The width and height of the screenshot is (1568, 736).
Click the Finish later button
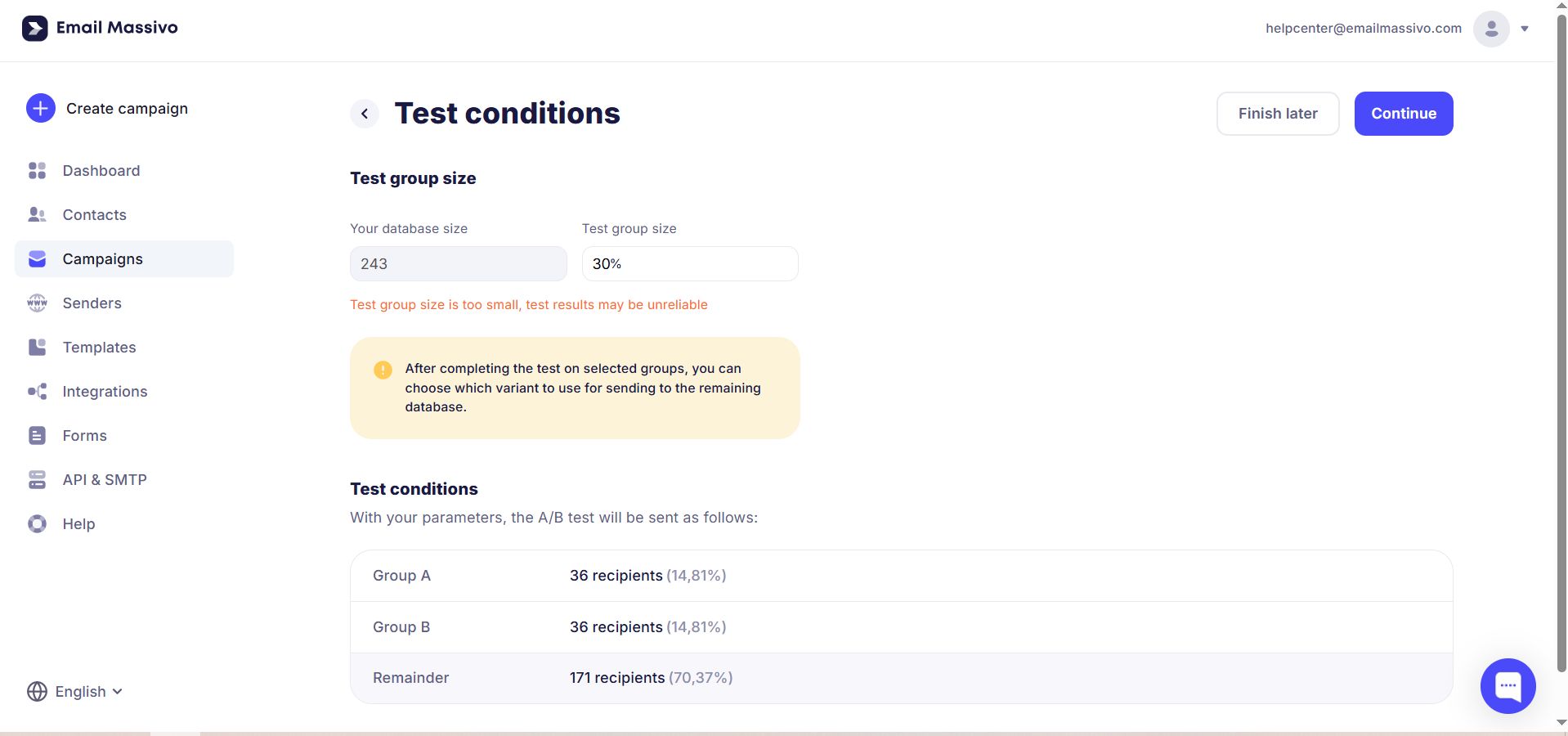tap(1277, 114)
